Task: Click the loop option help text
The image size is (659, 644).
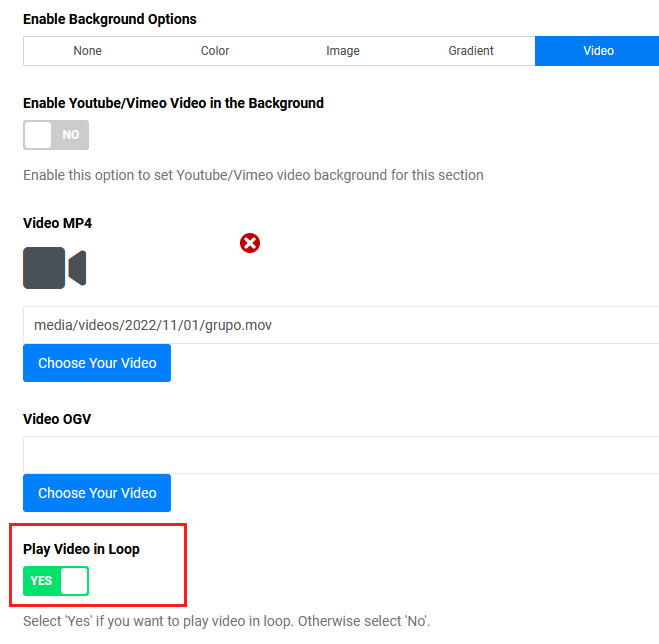Action: [x=227, y=622]
